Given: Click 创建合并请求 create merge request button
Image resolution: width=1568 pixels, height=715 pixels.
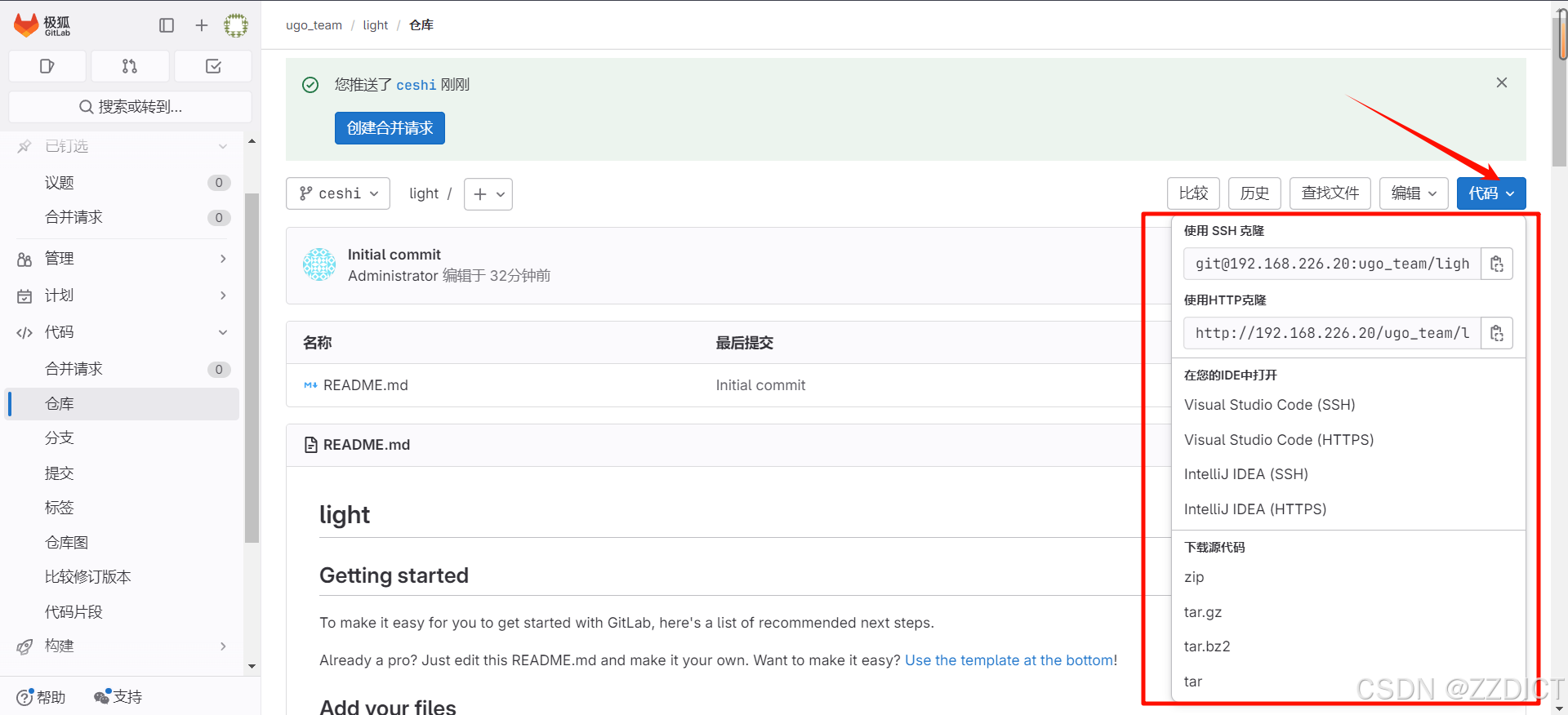Looking at the screenshot, I should tap(390, 128).
